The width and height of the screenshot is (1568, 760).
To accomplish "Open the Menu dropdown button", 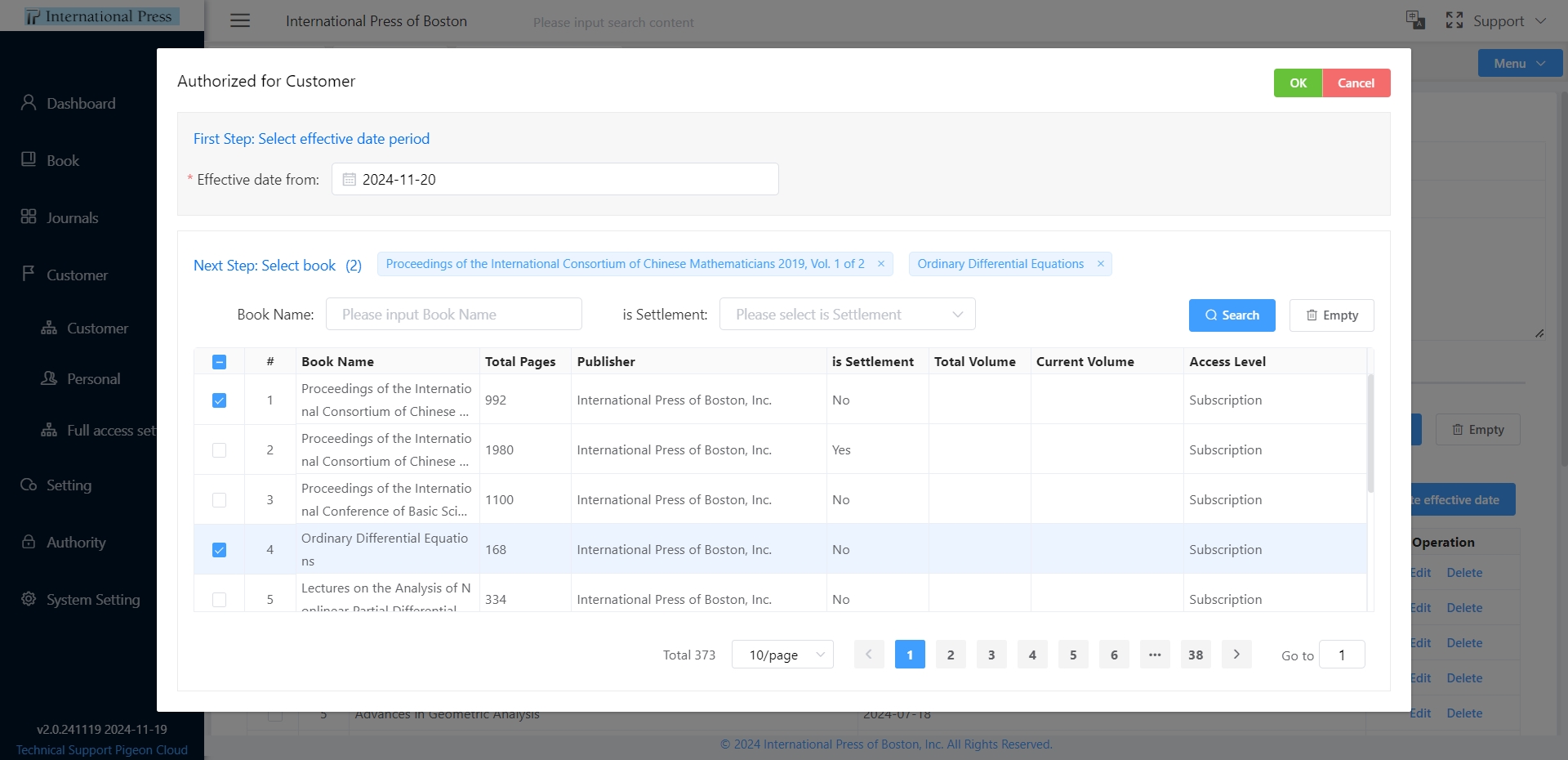I will (1520, 64).
